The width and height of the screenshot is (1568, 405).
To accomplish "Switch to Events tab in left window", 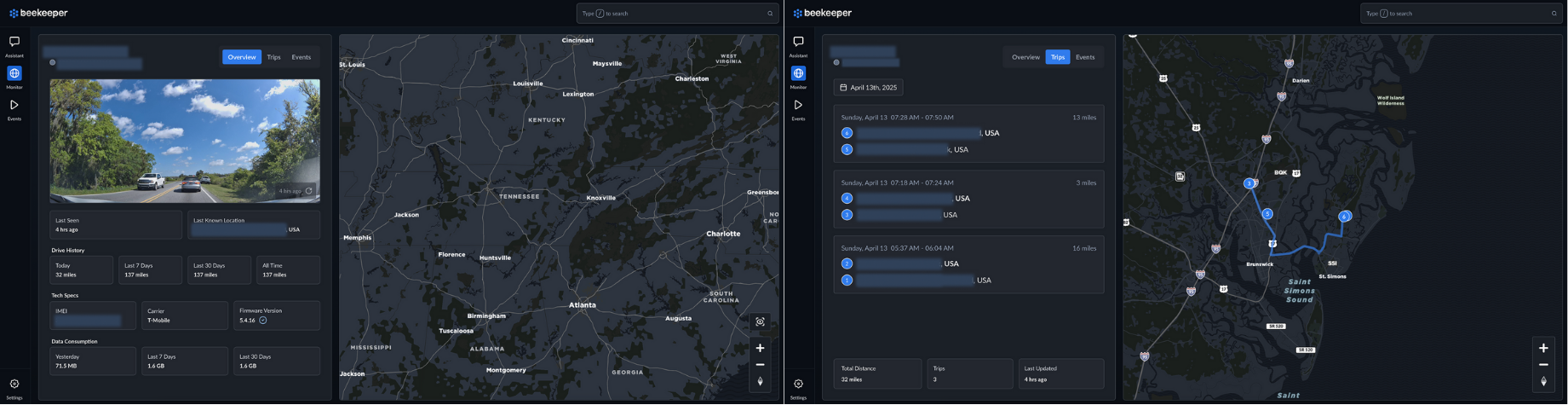I will click(x=302, y=57).
